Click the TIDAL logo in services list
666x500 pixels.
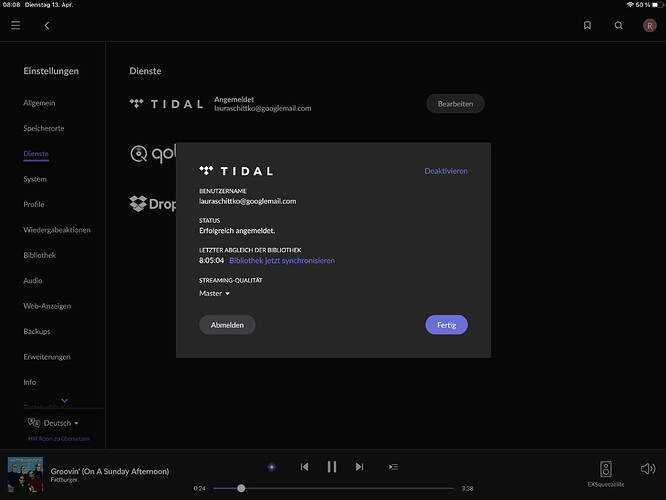pyautogui.click(x=166, y=104)
